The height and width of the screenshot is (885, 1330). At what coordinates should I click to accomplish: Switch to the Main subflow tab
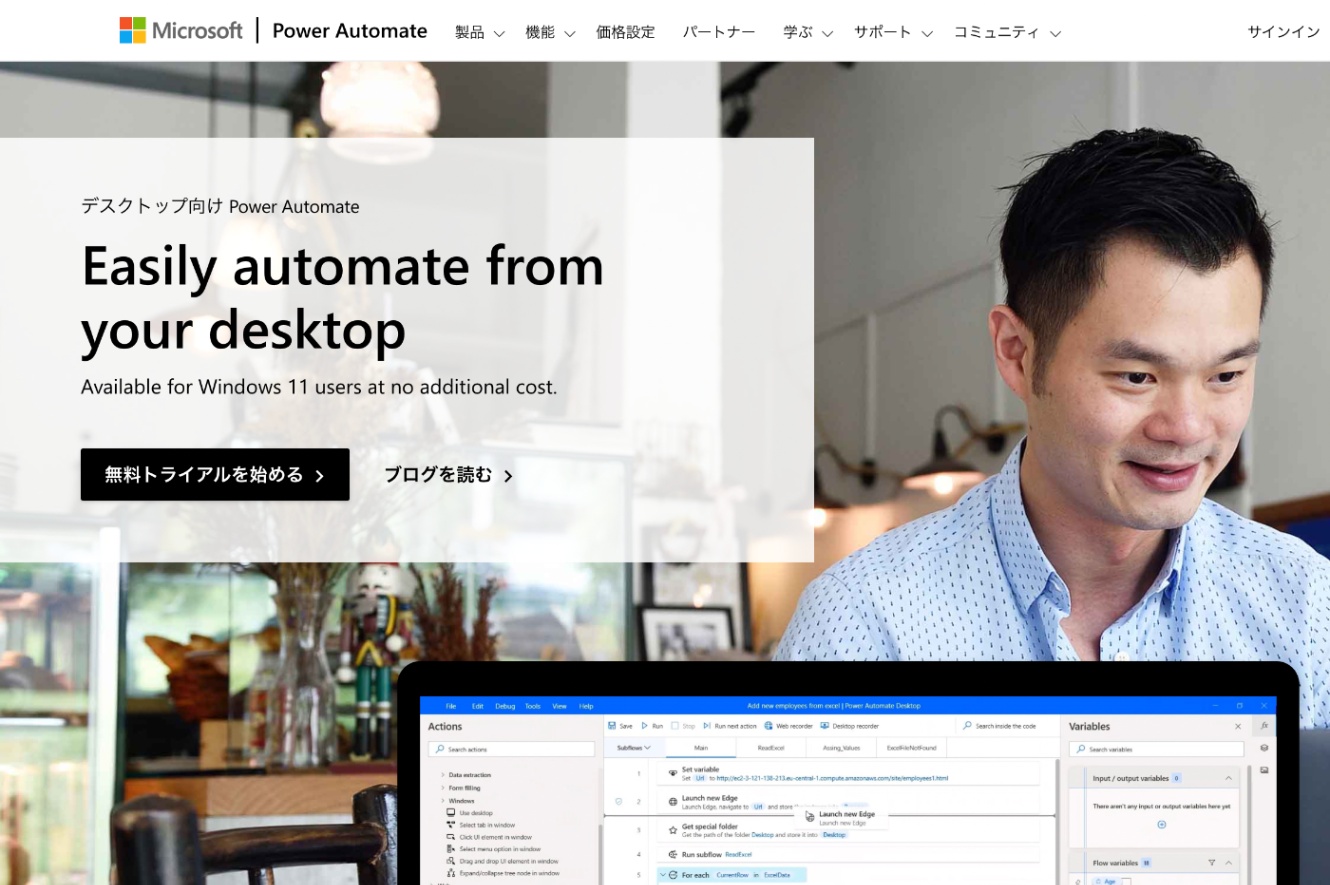[x=701, y=747]
